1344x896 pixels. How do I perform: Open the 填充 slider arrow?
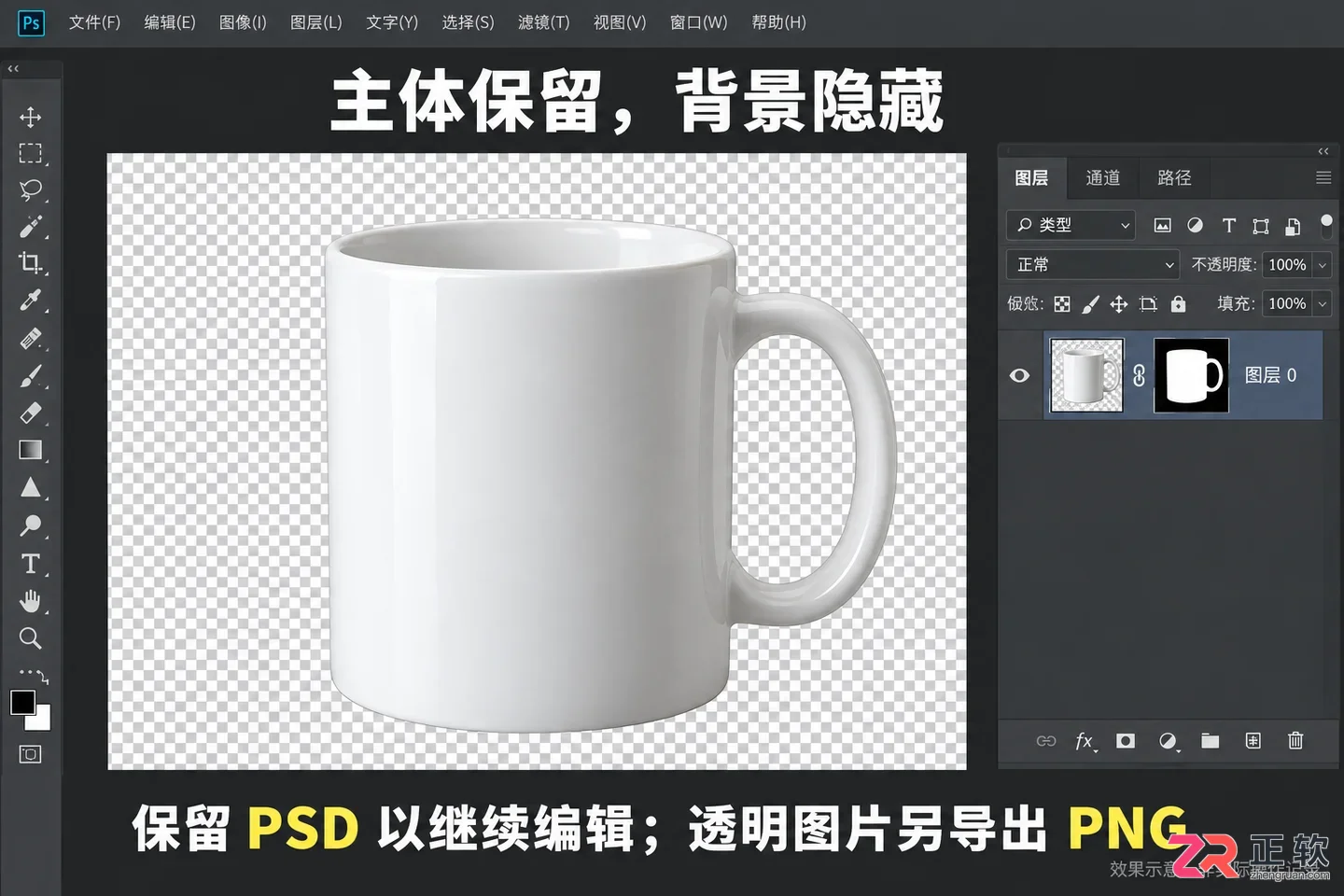1322,303
